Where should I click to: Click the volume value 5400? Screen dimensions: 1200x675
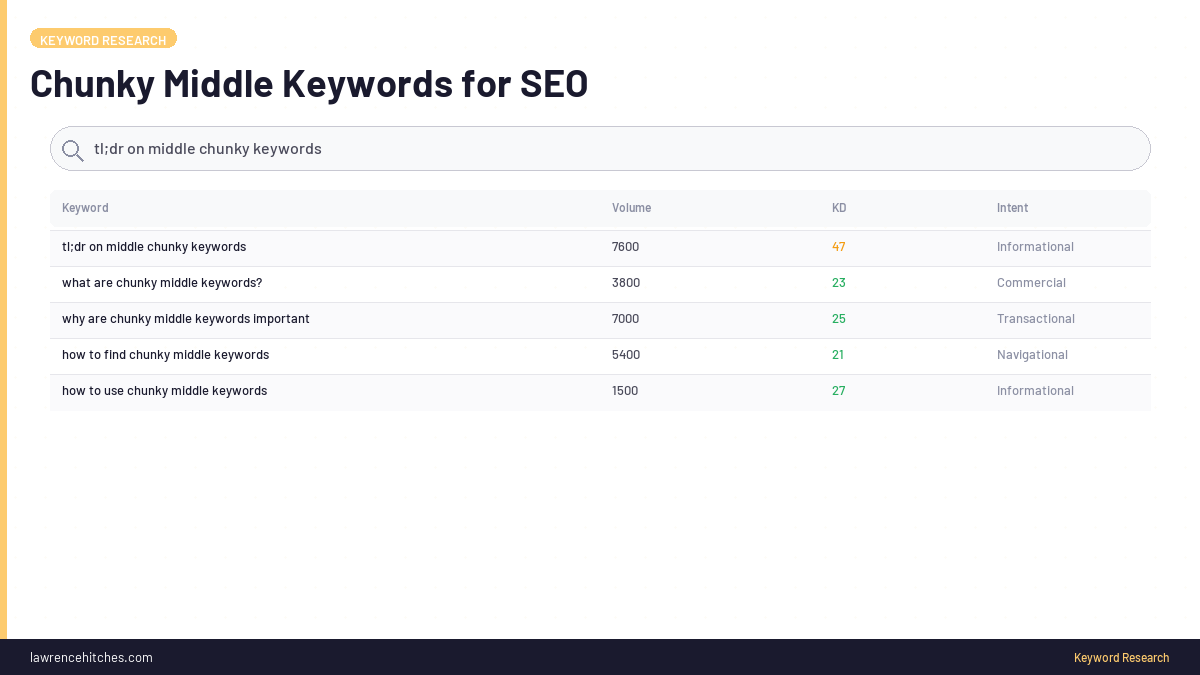[x=626, y=354]
